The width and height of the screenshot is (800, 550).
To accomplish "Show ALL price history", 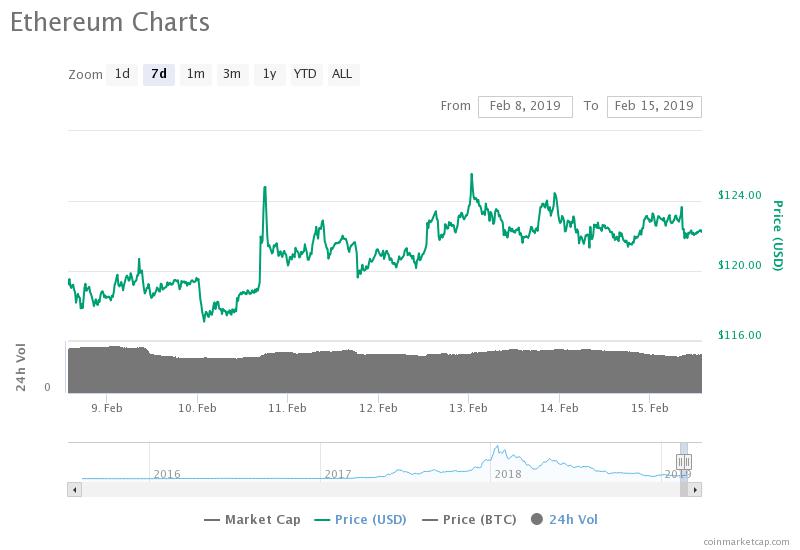I will tap(342, 74).
